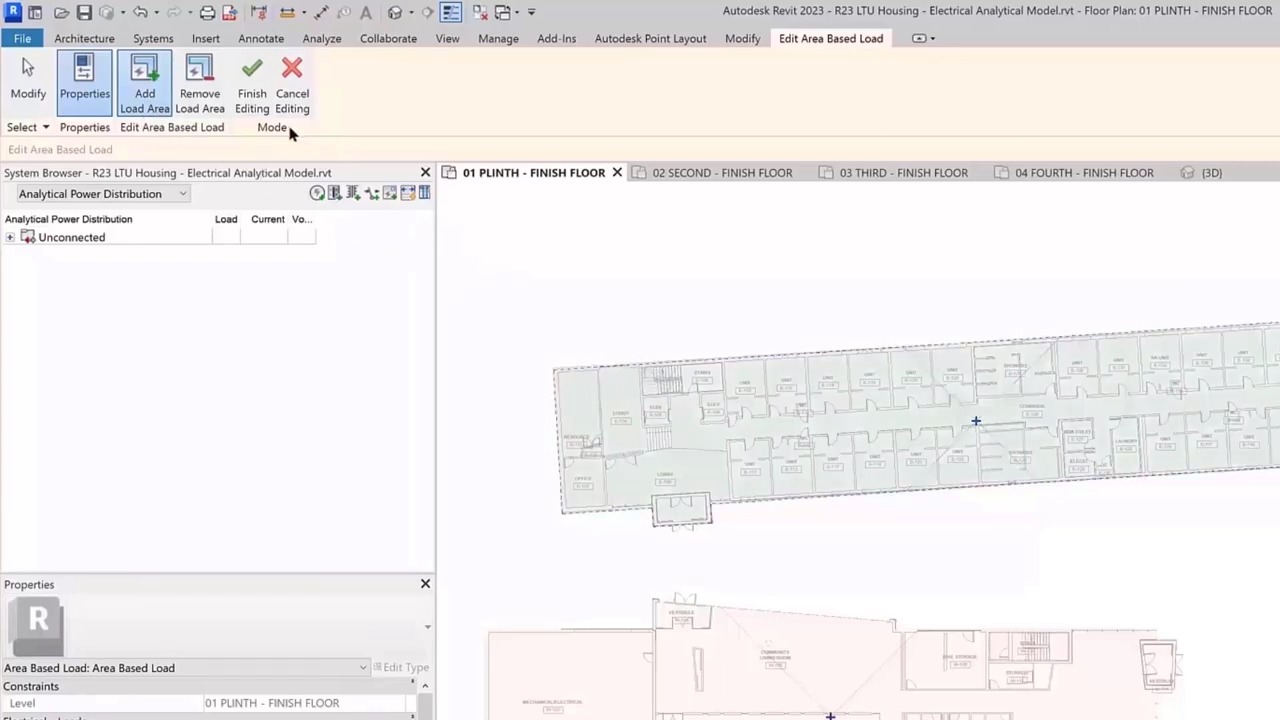Viewport: 1280px width, 720px height.
Task: Open the 3D view dropdown arrow
Action: [x=411, y=12]
